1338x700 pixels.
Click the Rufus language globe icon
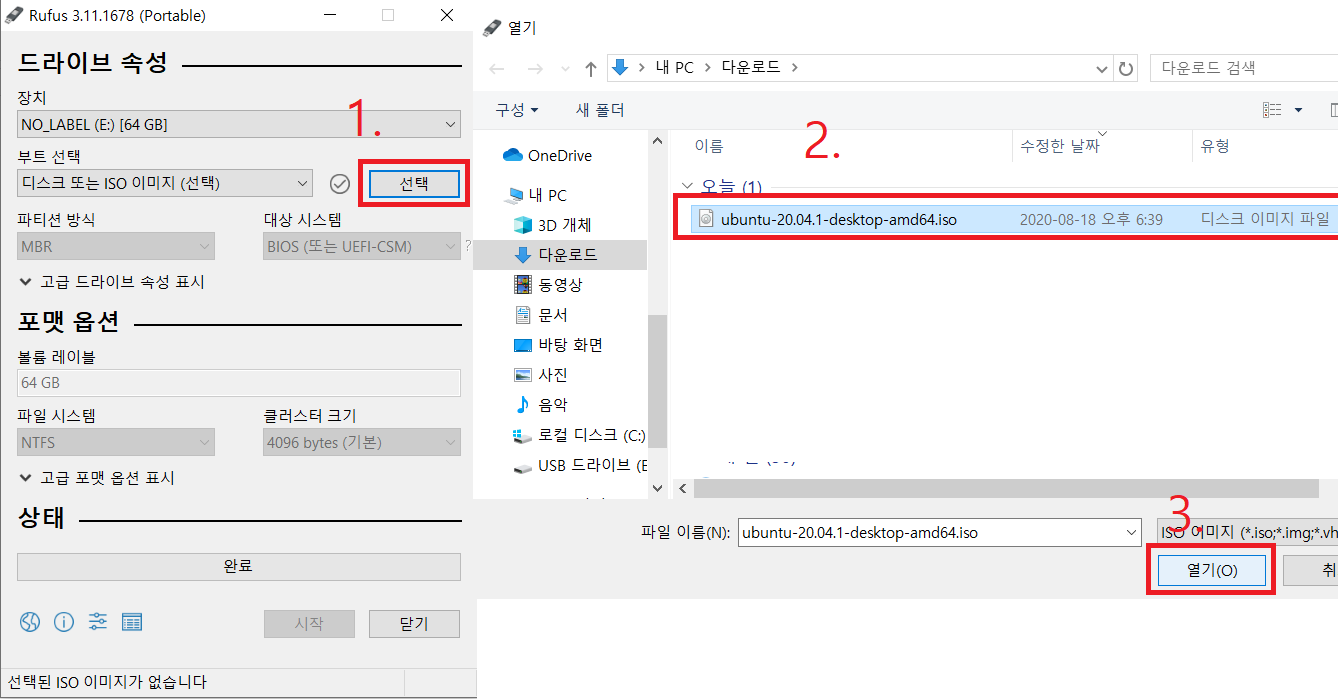[x=30, y=622]
